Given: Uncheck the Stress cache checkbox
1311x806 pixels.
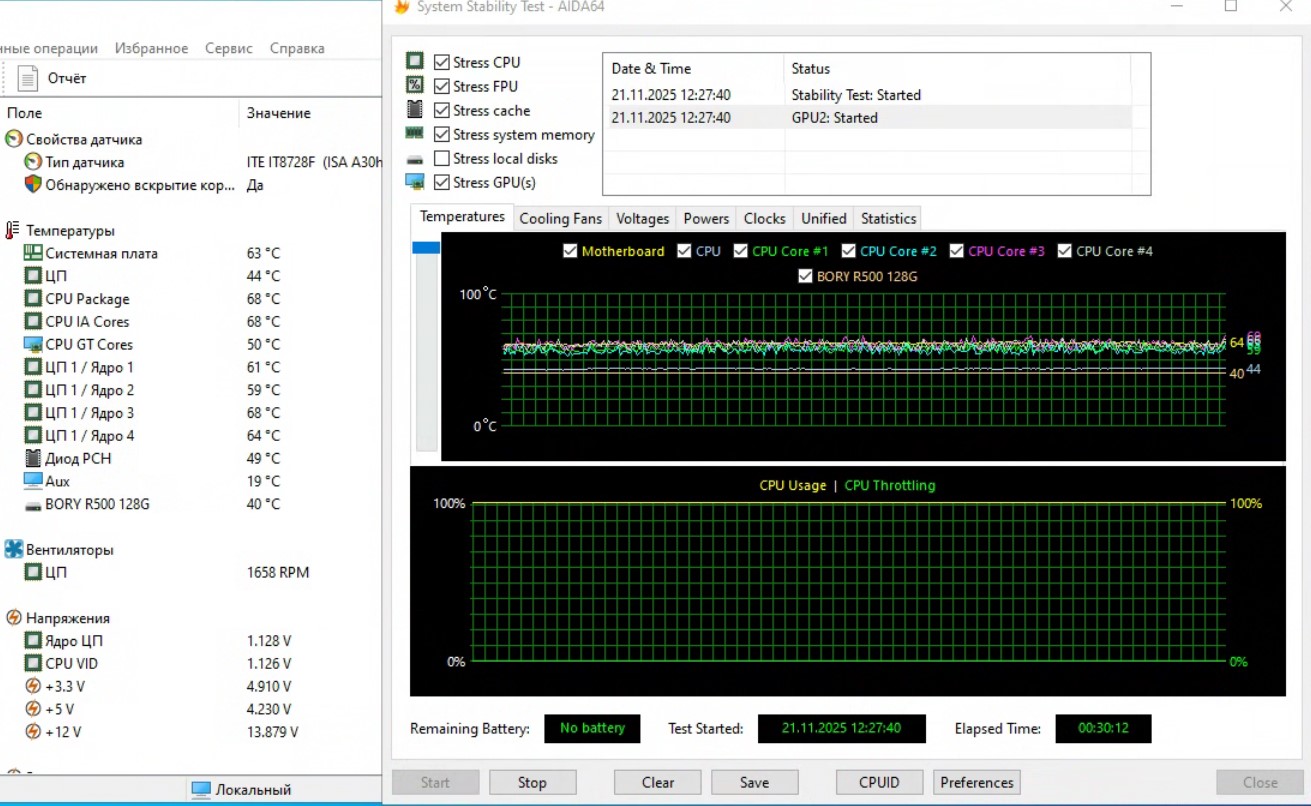Looking at the screenshot, I should coord(442,110).
